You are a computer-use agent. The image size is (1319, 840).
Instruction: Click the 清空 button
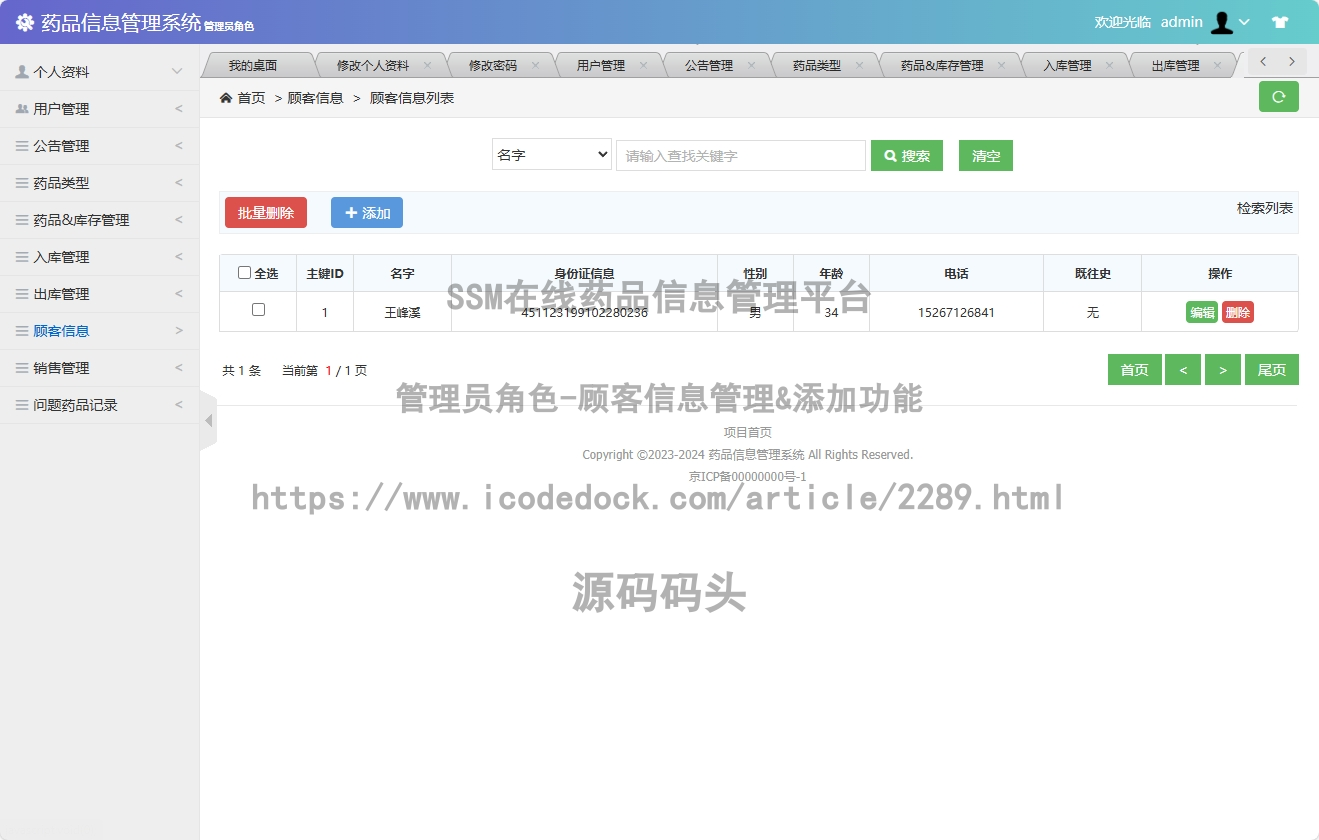click(986, 156)
